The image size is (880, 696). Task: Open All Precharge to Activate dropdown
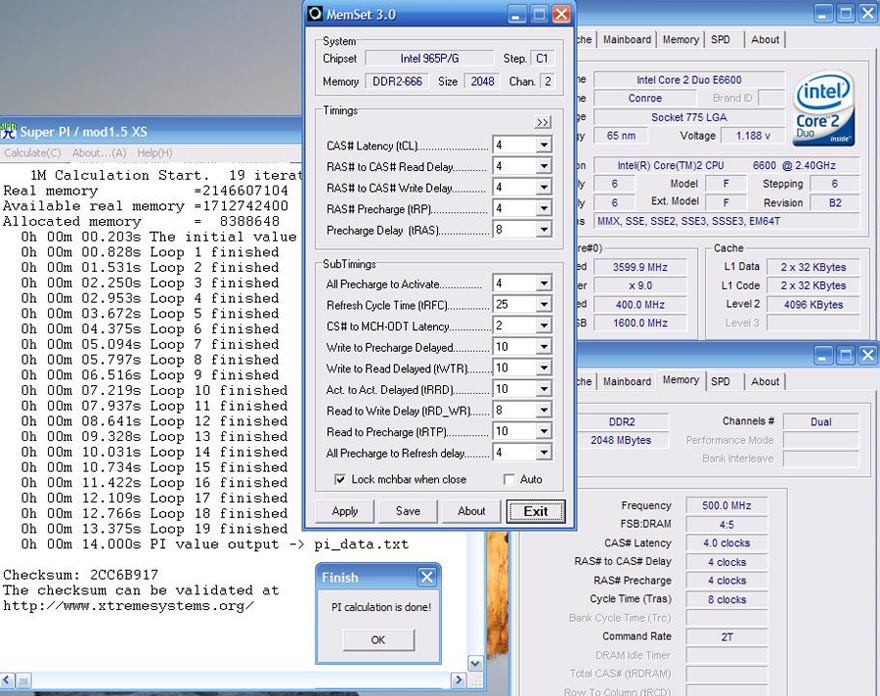point(543,283)
